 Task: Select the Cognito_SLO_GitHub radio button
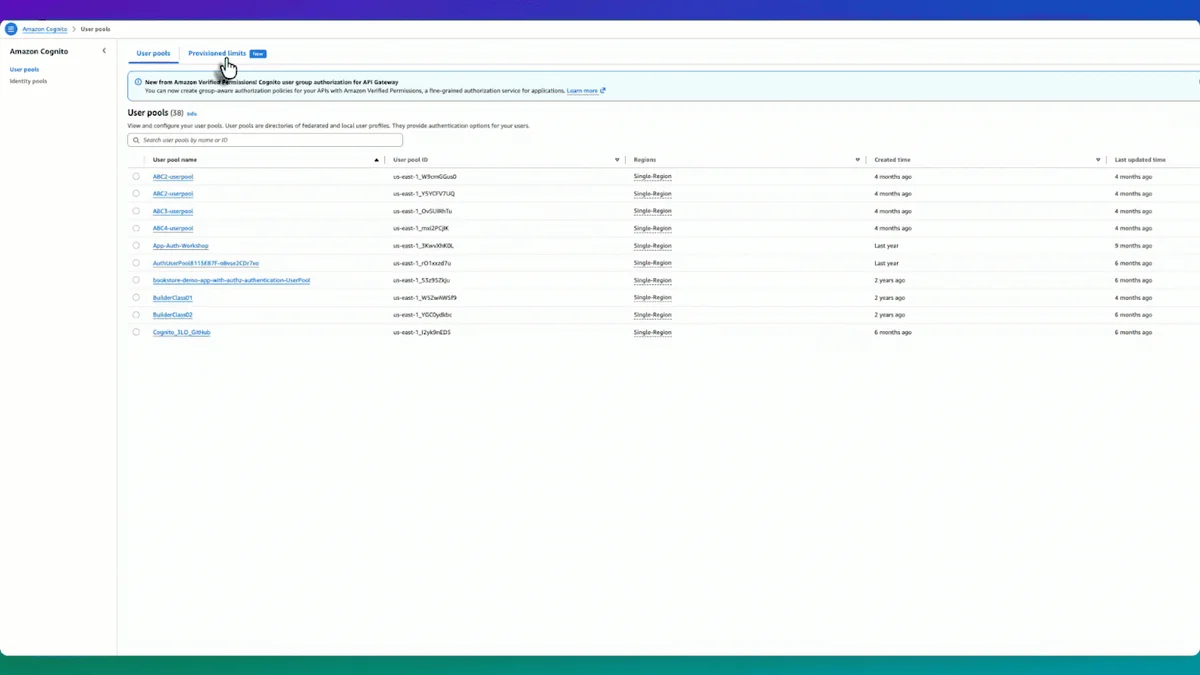pyautogui.click(x=136, y=332)
